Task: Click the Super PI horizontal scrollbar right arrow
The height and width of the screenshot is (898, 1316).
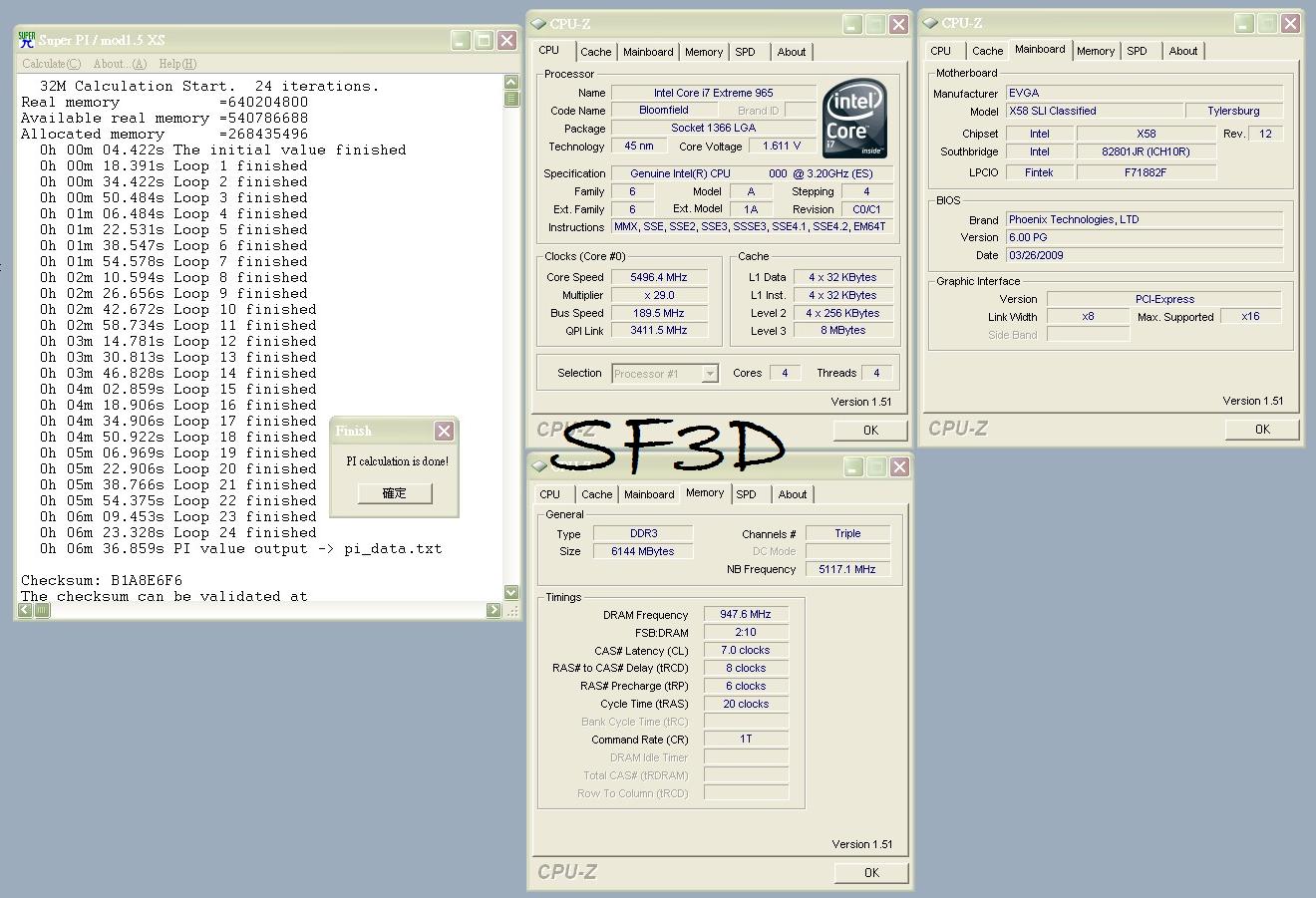Action: 493,610
